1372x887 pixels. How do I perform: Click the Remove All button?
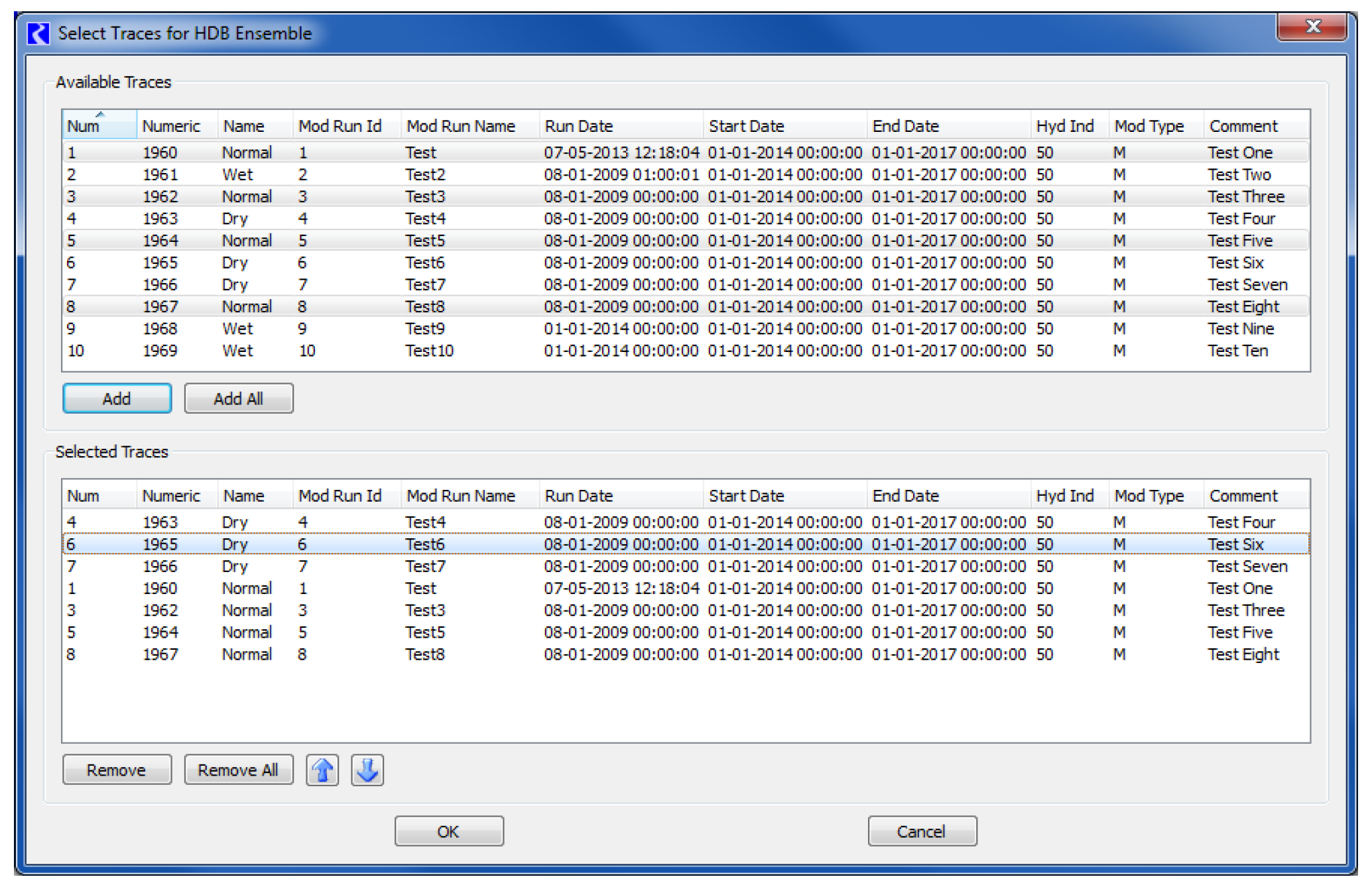click(238, 770)
